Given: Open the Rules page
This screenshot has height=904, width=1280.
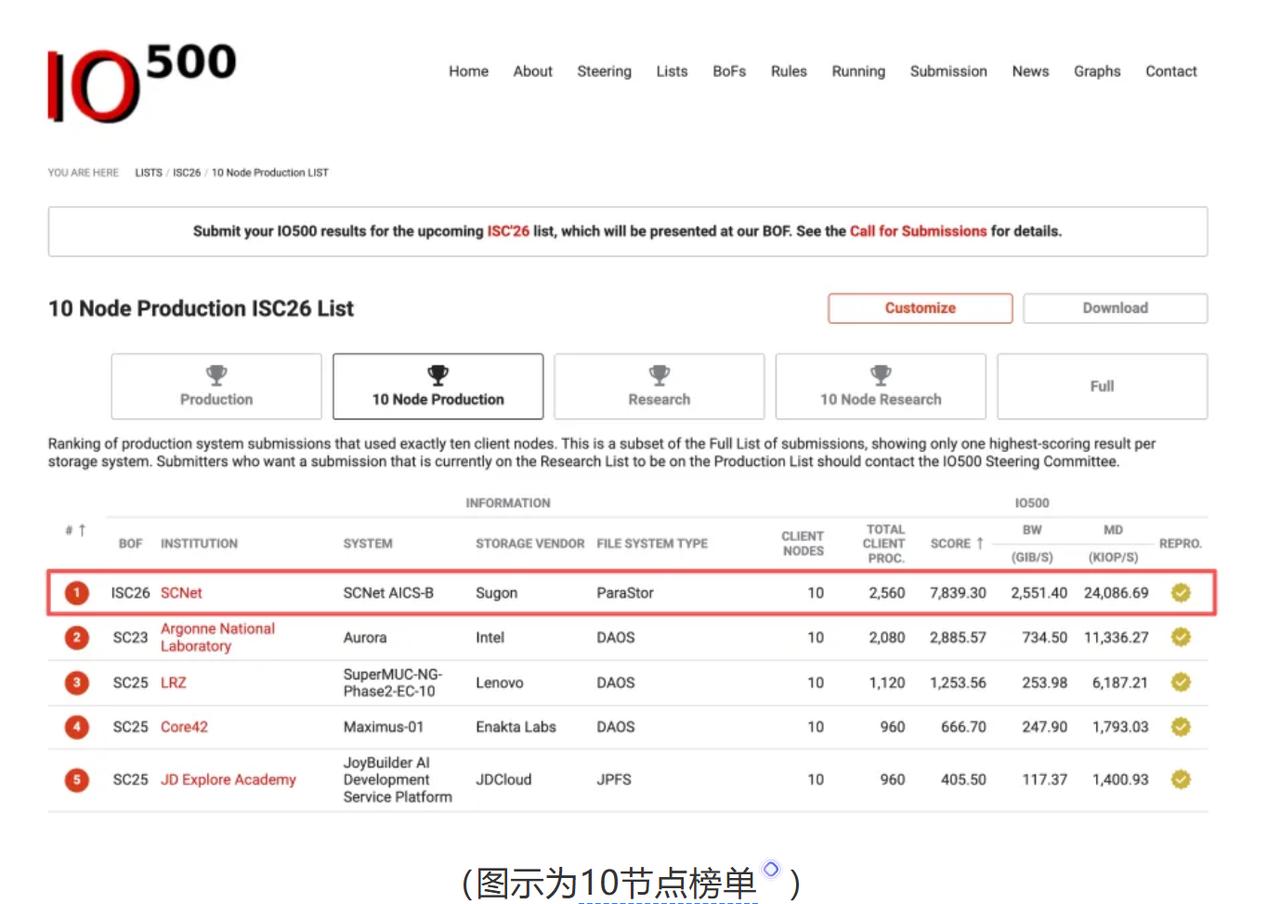Looking at the screenshot, I should (x=789, y=71).
